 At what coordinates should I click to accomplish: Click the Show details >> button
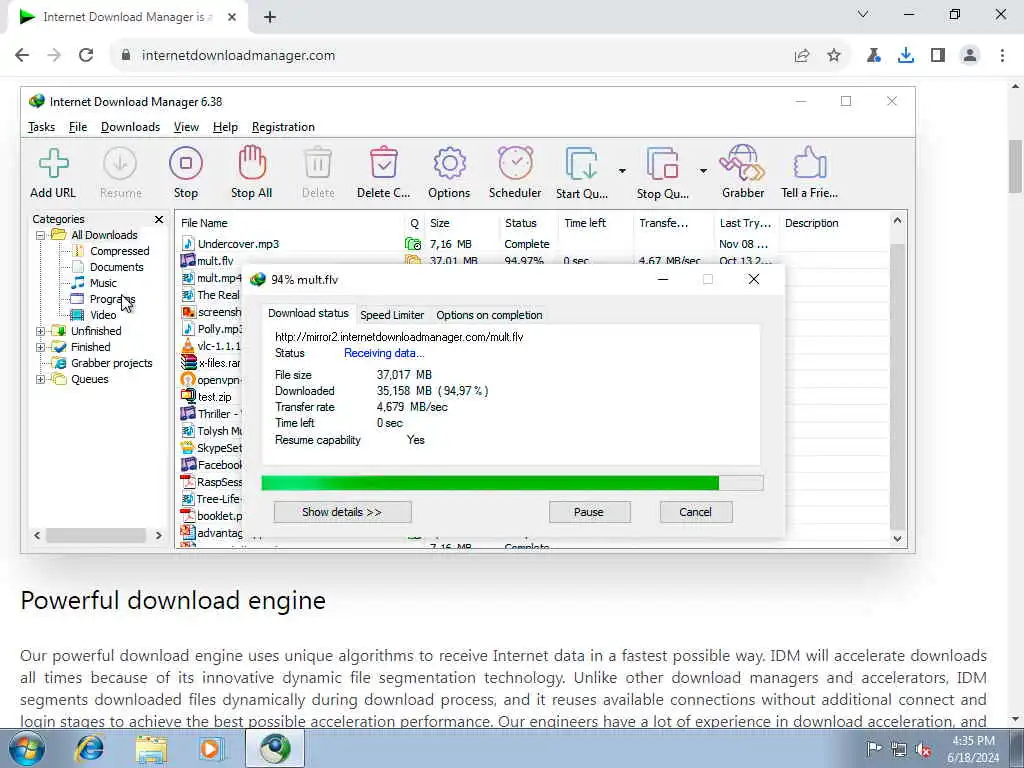(342, 513)
